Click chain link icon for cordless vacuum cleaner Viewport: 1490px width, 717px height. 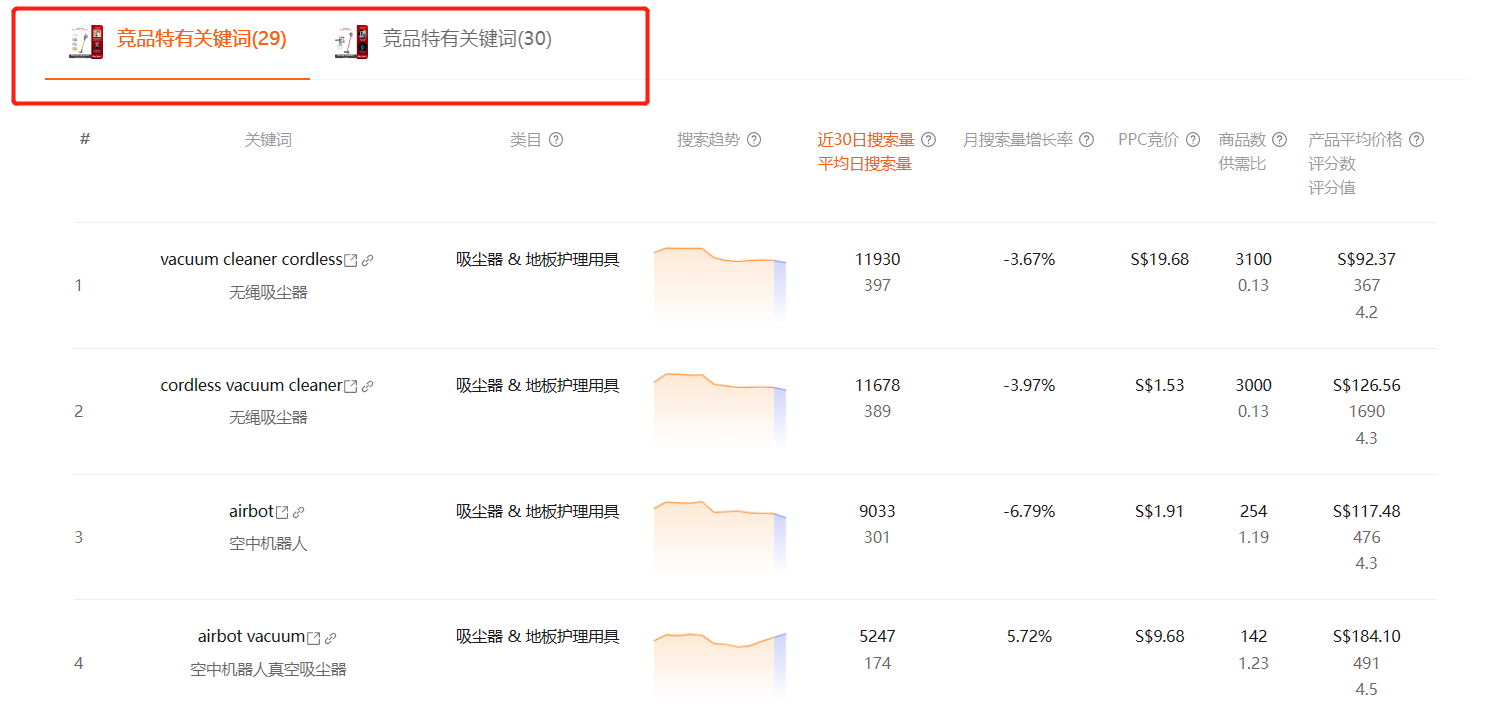(367, 386)
